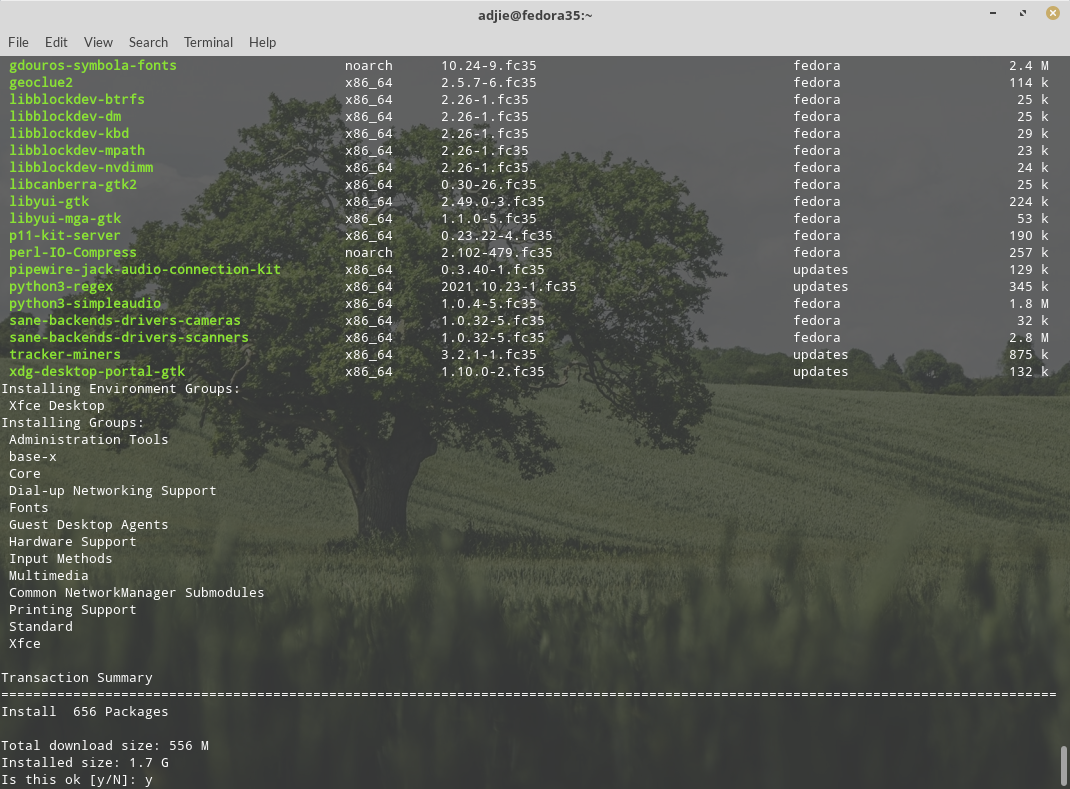Click the version 10.24-9.fc35
This screenshot has width=1070, height=789.
point(489,66)
